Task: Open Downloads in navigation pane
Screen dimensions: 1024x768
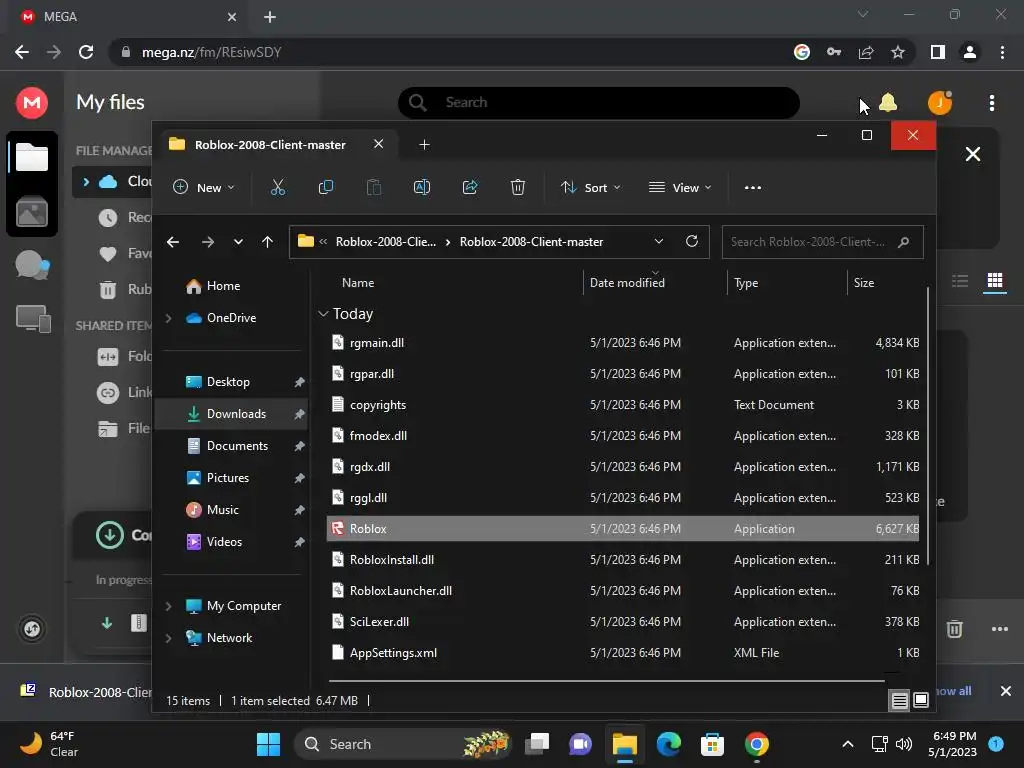Action: pyautogui.click(x=231, y=414)
